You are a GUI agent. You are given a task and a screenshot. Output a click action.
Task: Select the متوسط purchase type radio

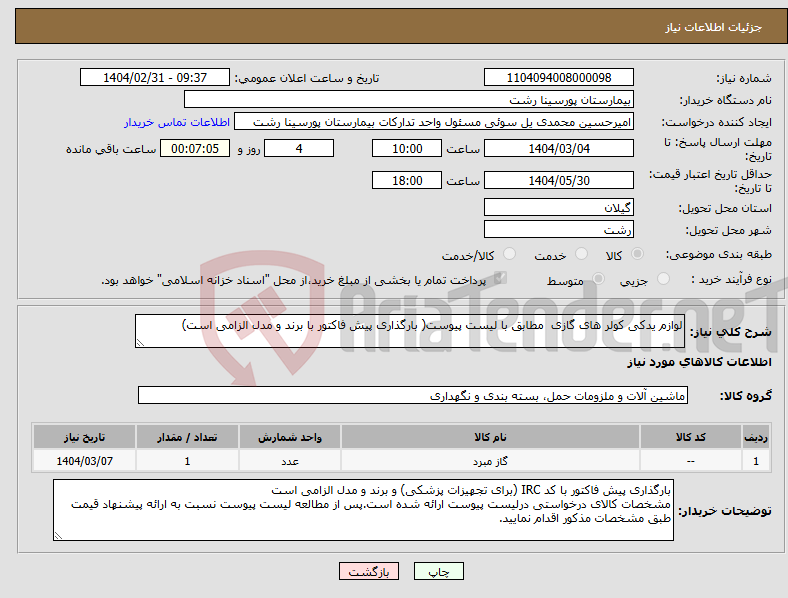(x=598, y=279)
